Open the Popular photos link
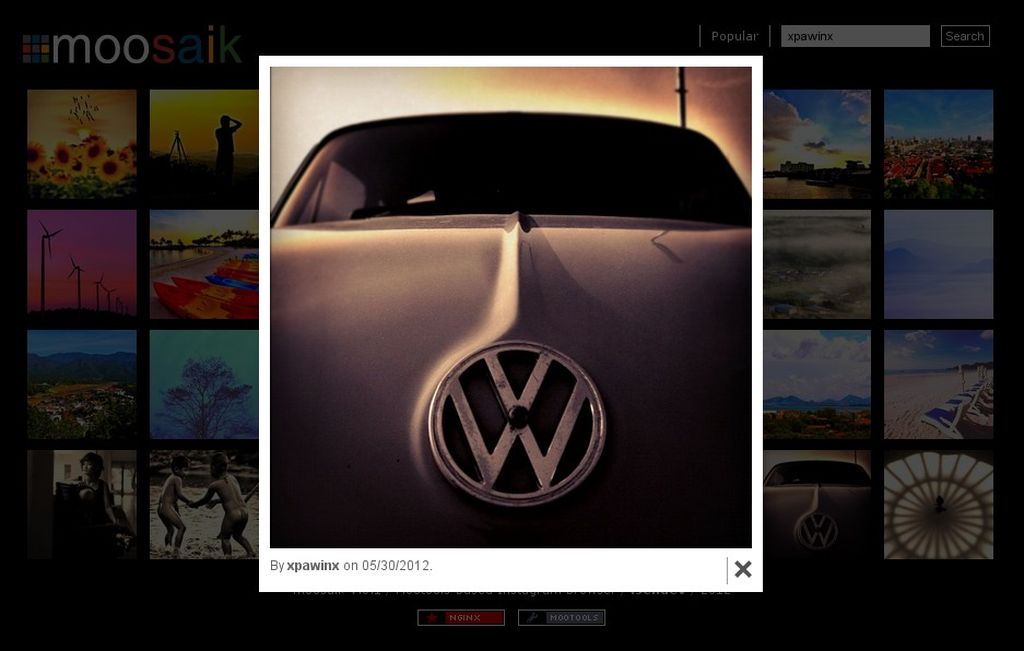 [x=735, y=37]
